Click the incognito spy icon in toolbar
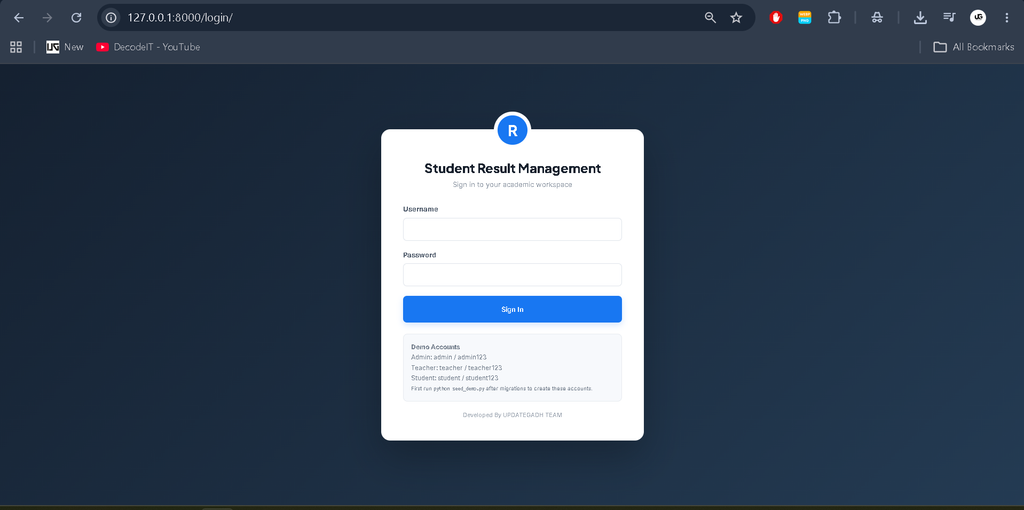This screenshot has width=1024, height=510. (x=877, y=18)
